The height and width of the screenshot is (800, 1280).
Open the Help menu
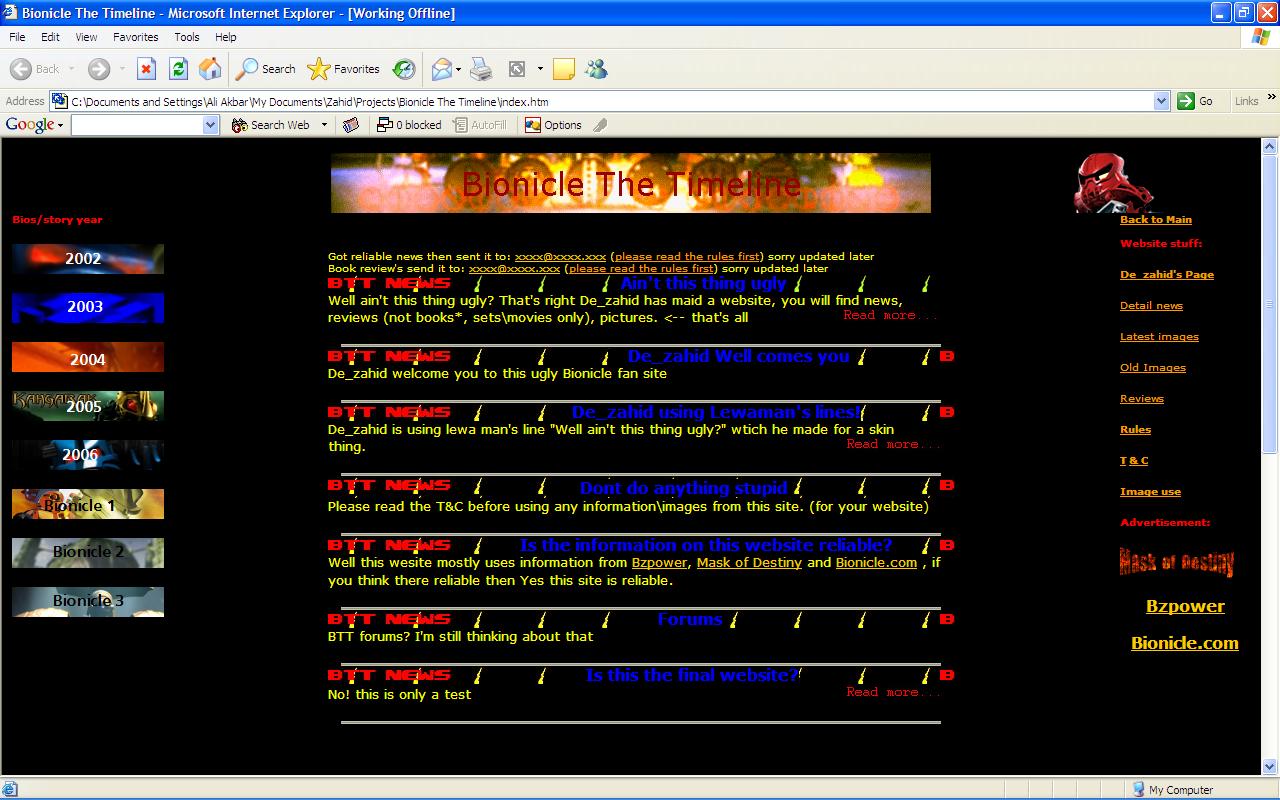click(x=226, y=37)
